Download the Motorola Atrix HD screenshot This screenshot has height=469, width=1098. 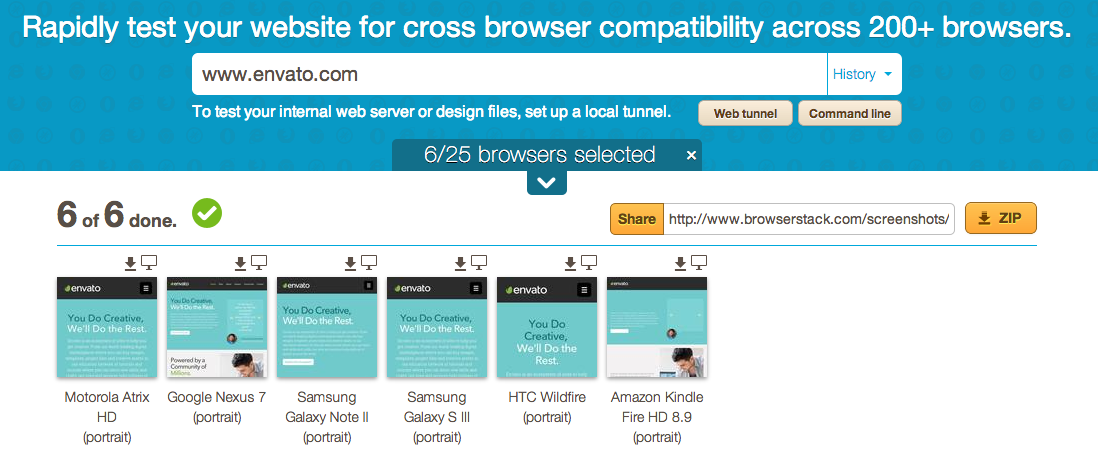(130, 263)
